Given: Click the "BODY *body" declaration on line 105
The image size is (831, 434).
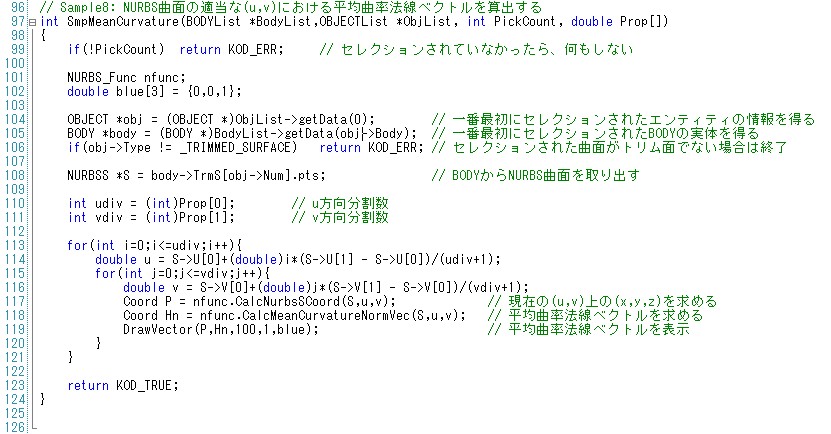Looking at the screenshot, I should [x=242, y=134].
